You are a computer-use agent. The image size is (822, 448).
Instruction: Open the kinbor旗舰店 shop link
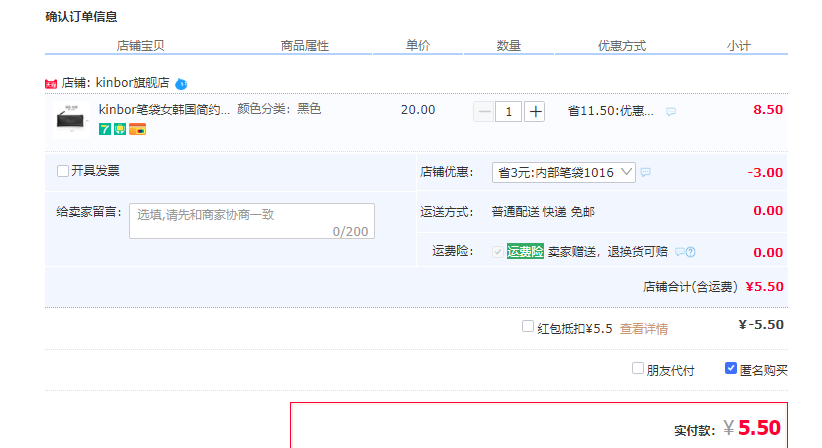pyautogui.click(x=133, y=83)
